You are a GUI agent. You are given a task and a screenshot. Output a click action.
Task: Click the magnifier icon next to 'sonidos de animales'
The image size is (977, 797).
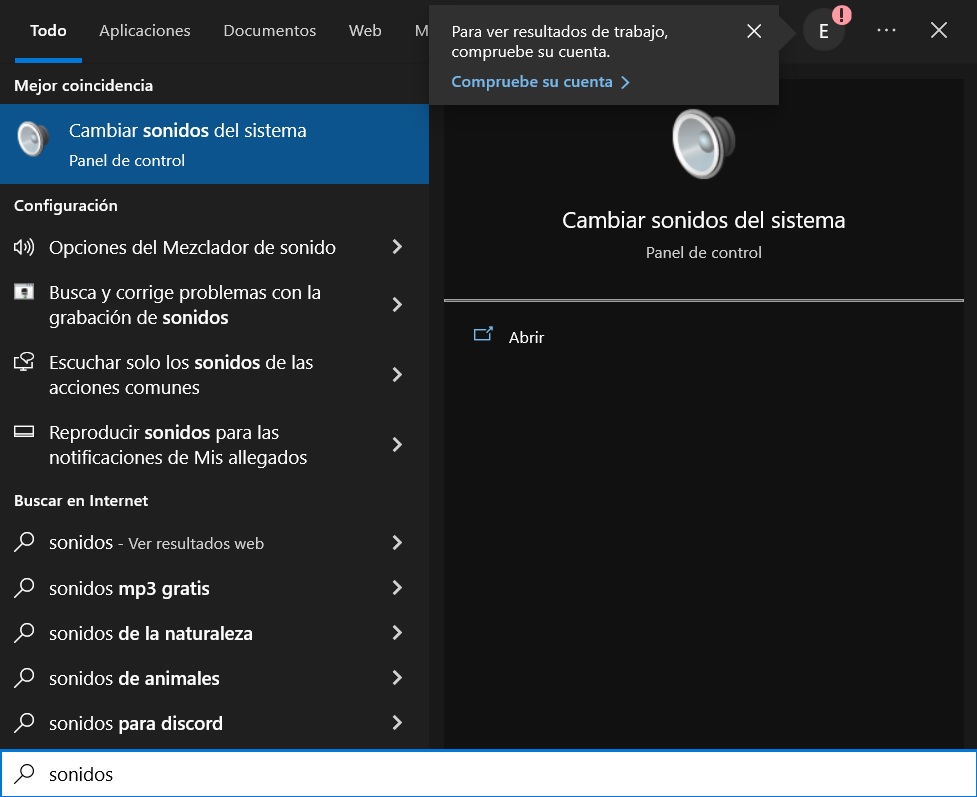[24, 677]
